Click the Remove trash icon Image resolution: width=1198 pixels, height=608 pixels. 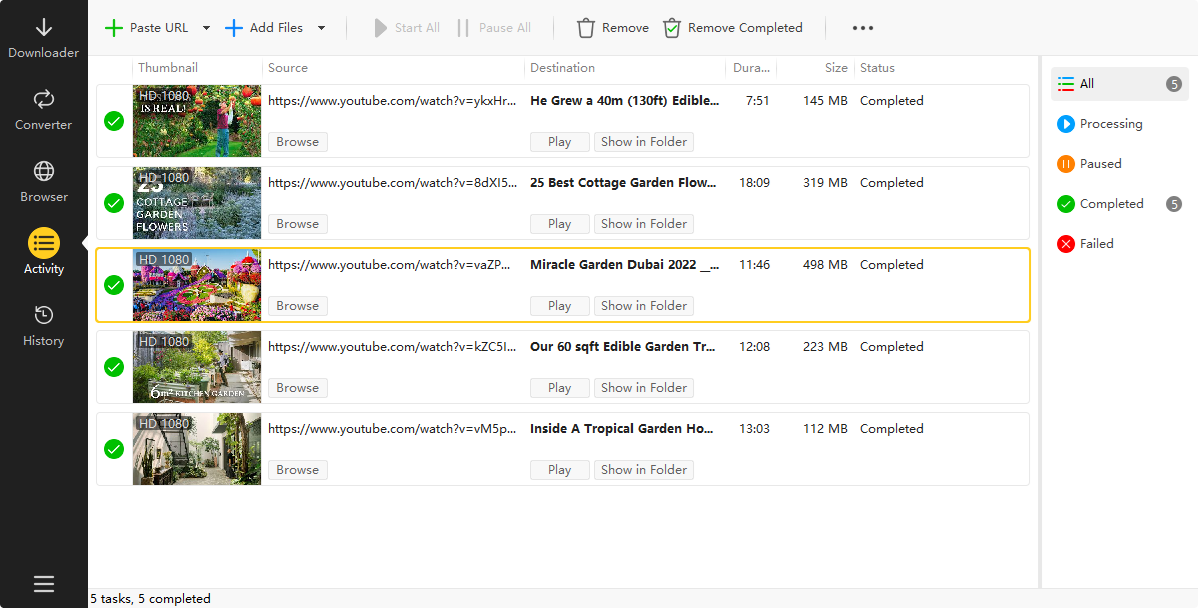point(586,28)
